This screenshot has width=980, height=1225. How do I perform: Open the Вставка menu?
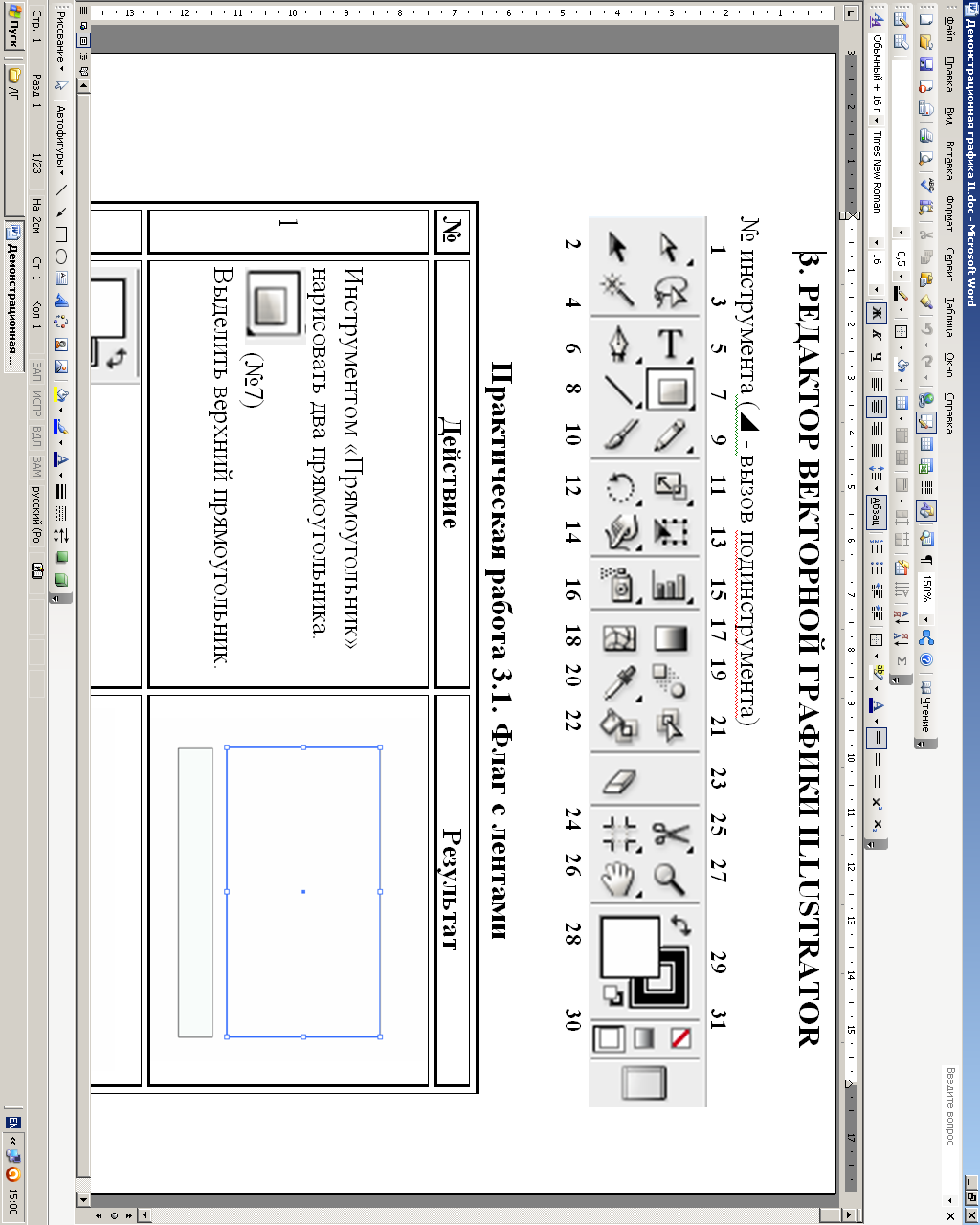(x=948, y=161)
